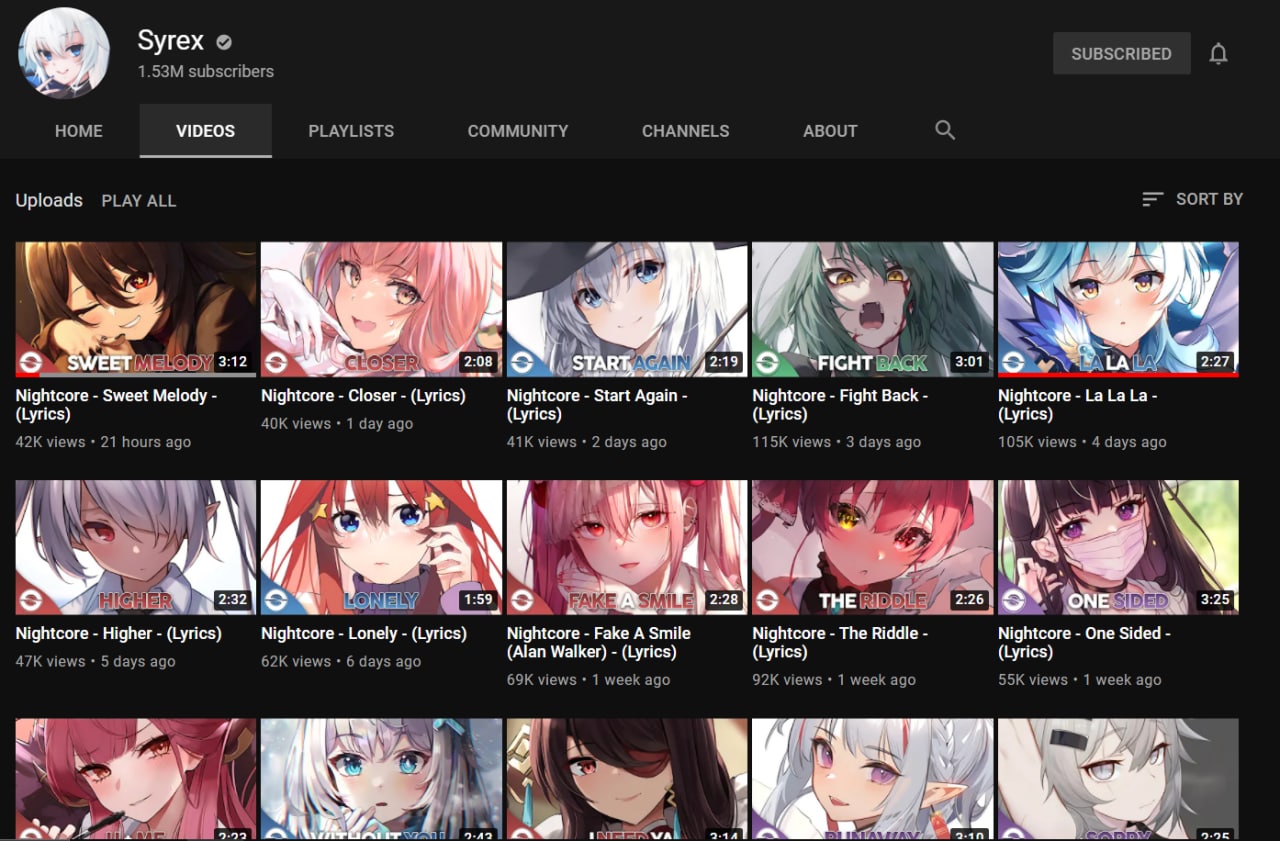
Task: Click channel logo on Fight Back thumbnail
Action: (768, 362)
